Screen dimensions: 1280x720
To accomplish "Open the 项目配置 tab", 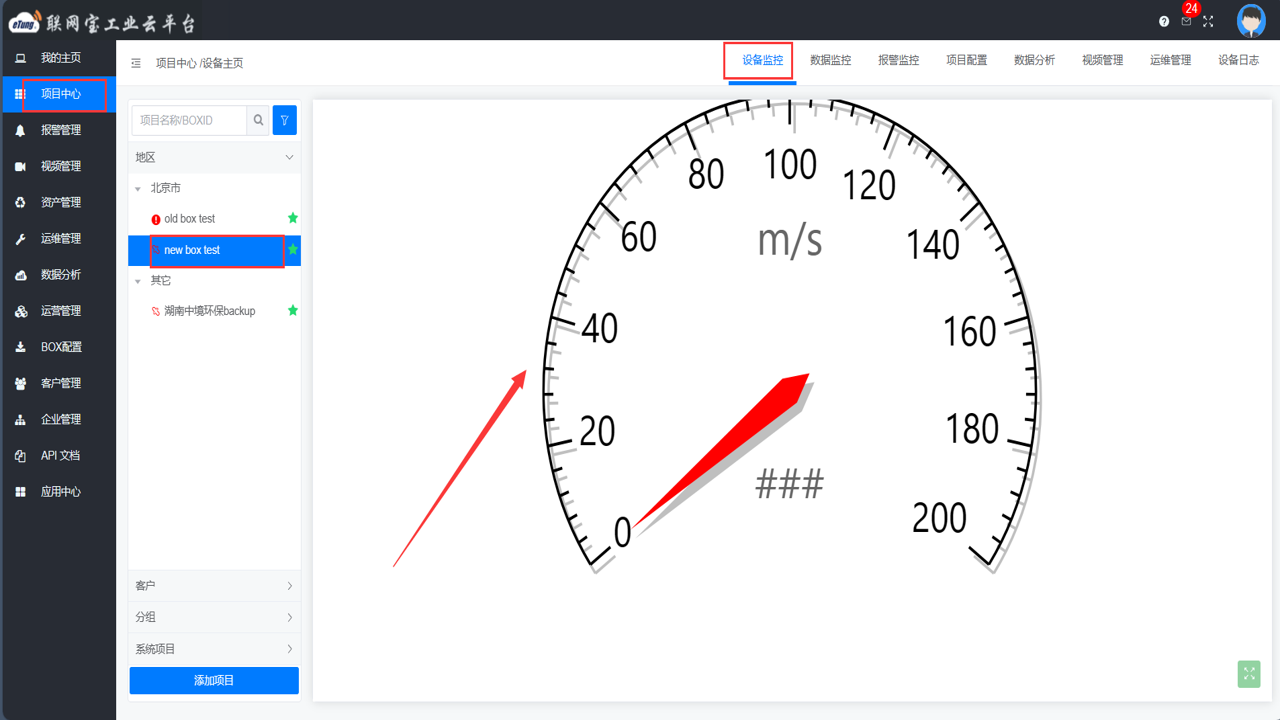I will click(966, 60).
